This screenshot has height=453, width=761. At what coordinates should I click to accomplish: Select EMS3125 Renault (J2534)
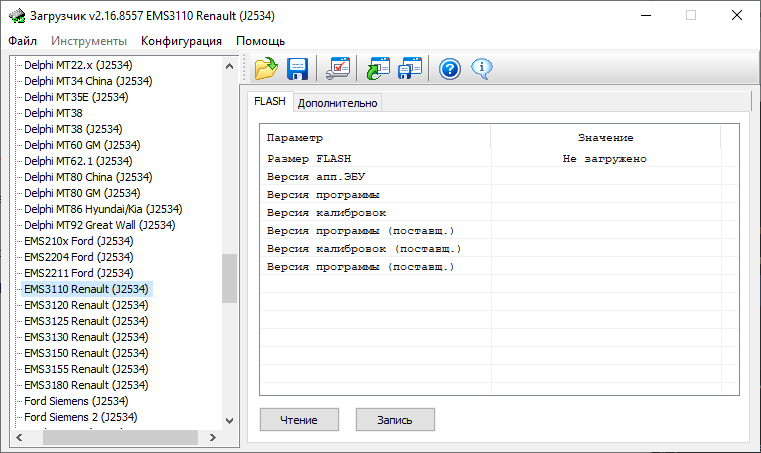pyautogui.click(x=86, y=321)
